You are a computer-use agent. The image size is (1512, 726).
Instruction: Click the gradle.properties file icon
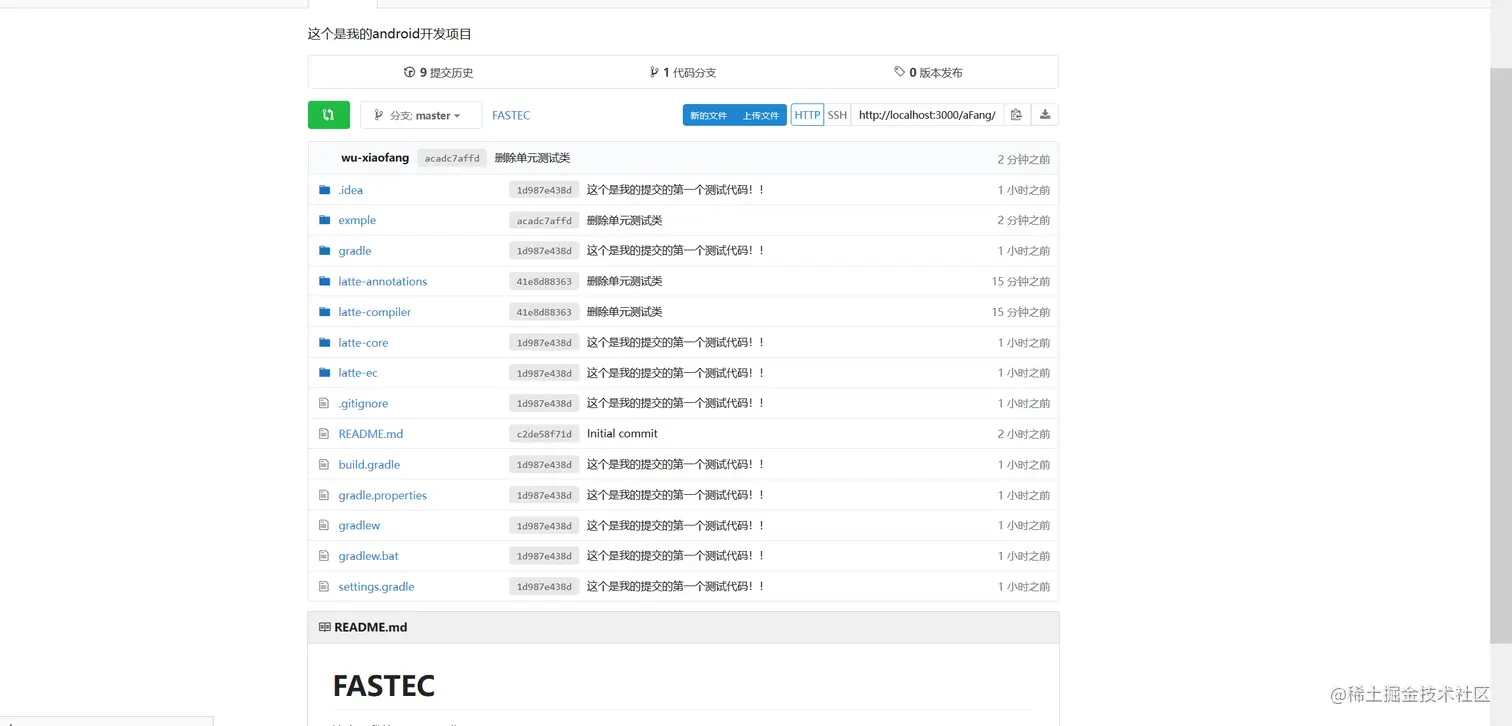pyautogui.click(x=324, y=495)
